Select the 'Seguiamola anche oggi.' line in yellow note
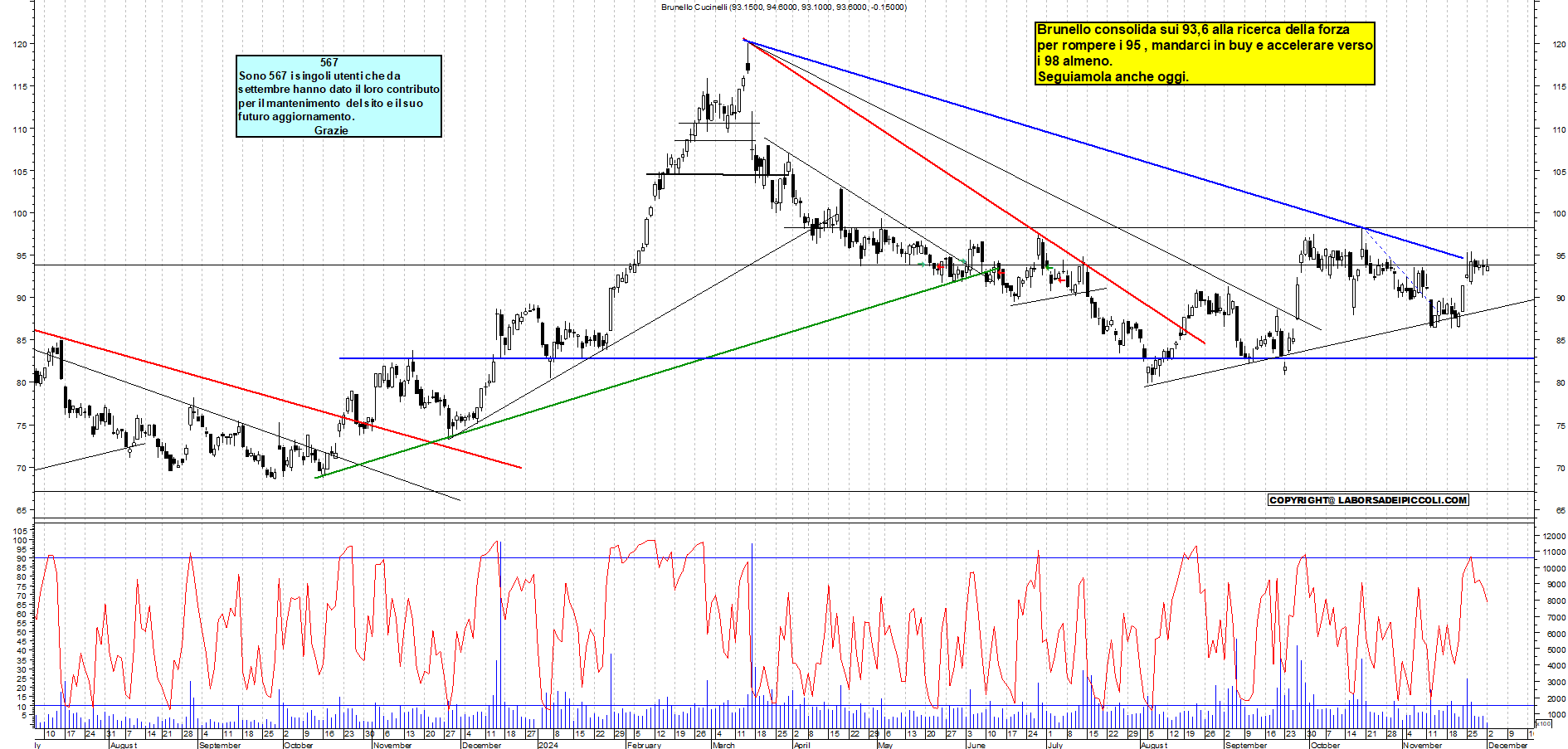1568x749 pixels. (1113, 76)
